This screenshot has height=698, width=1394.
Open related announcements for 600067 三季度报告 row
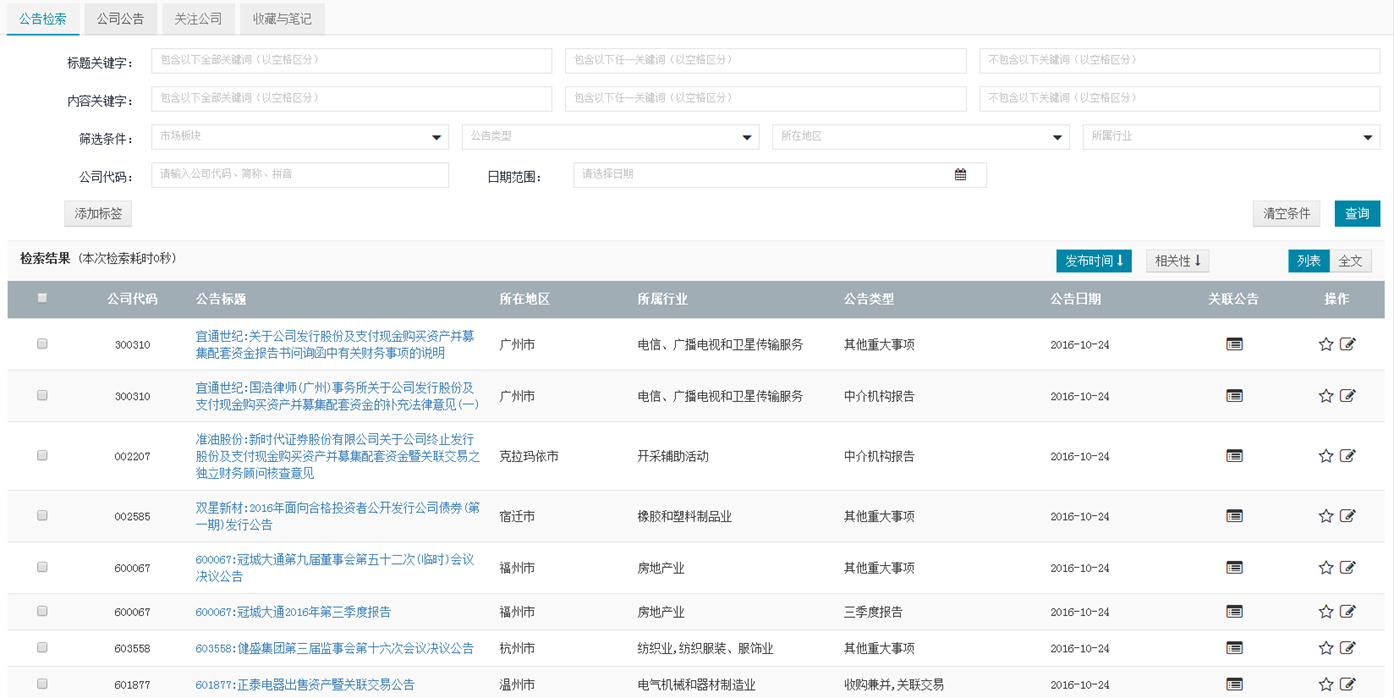click(1234, 612)
